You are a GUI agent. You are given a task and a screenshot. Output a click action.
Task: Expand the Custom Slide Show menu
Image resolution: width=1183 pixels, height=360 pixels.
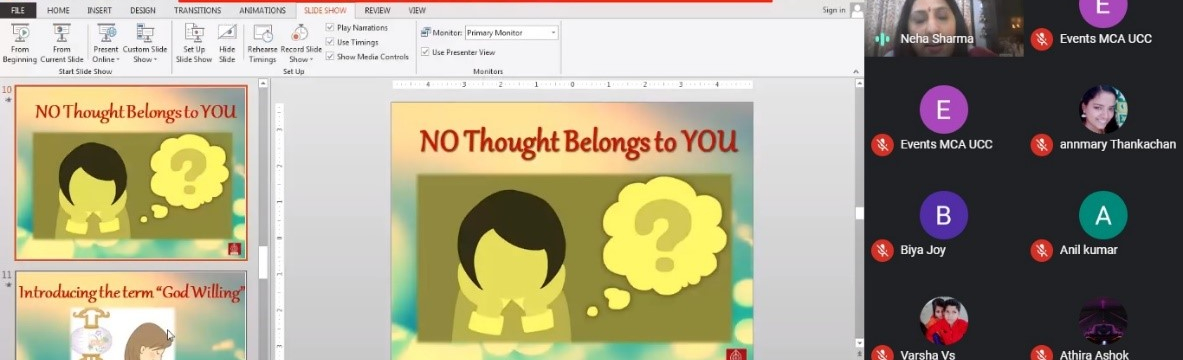pos(145,43)
